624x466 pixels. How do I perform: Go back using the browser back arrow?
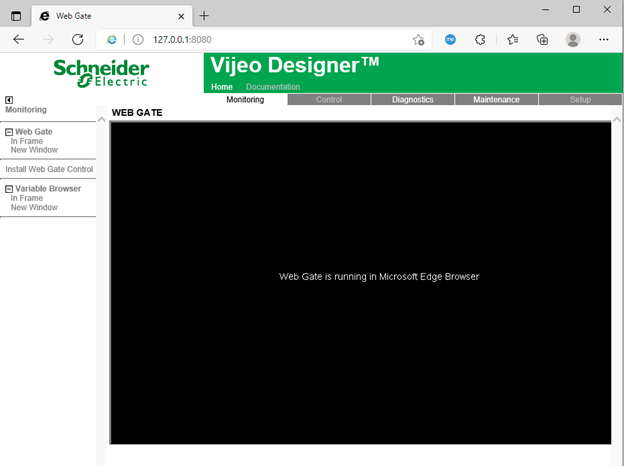[18, 39]
